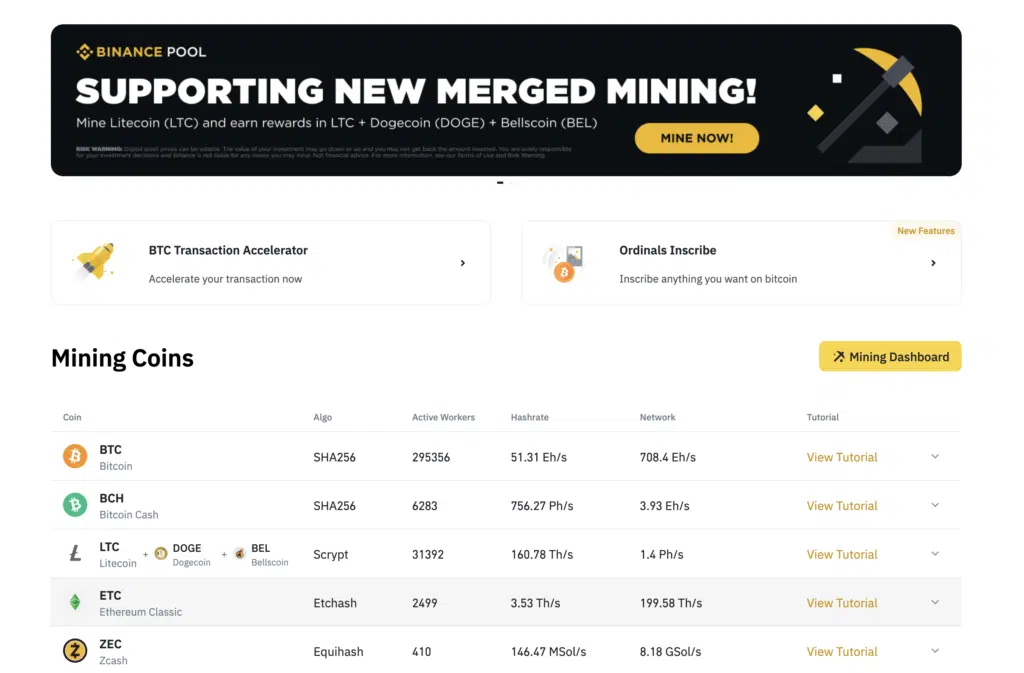
Task: Expand the Zcash row details
Action: pyautogui.click(x=935, y=651)
